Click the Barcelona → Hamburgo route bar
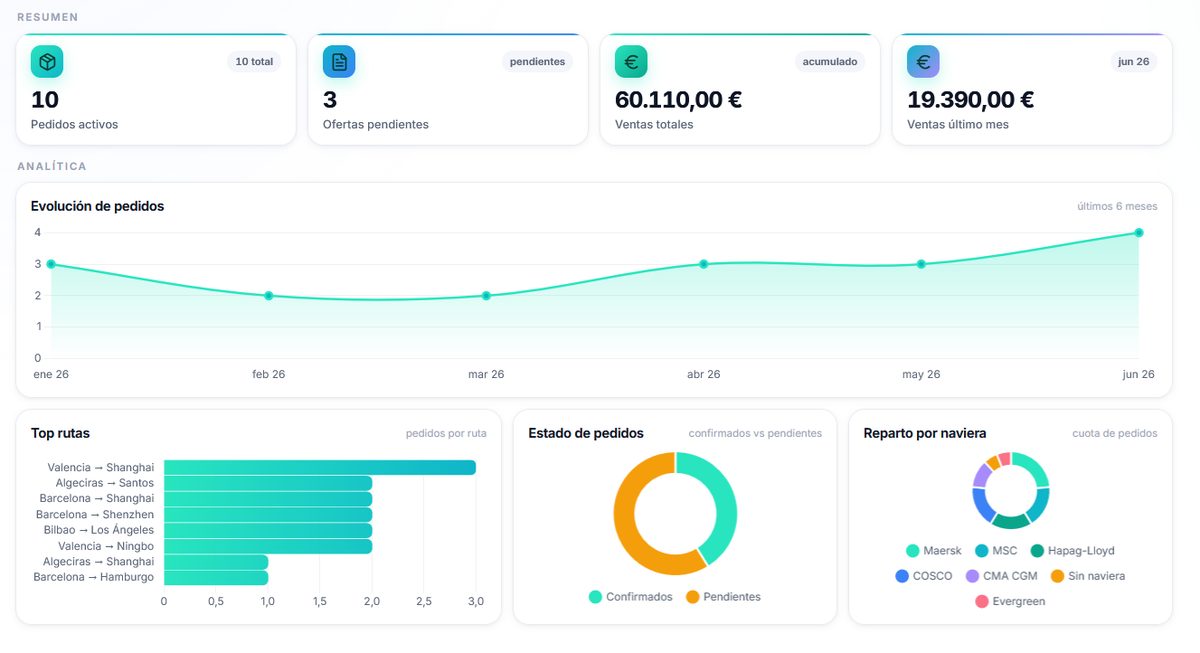This screenshot has width=1200, height=653. tap(216, 577)
